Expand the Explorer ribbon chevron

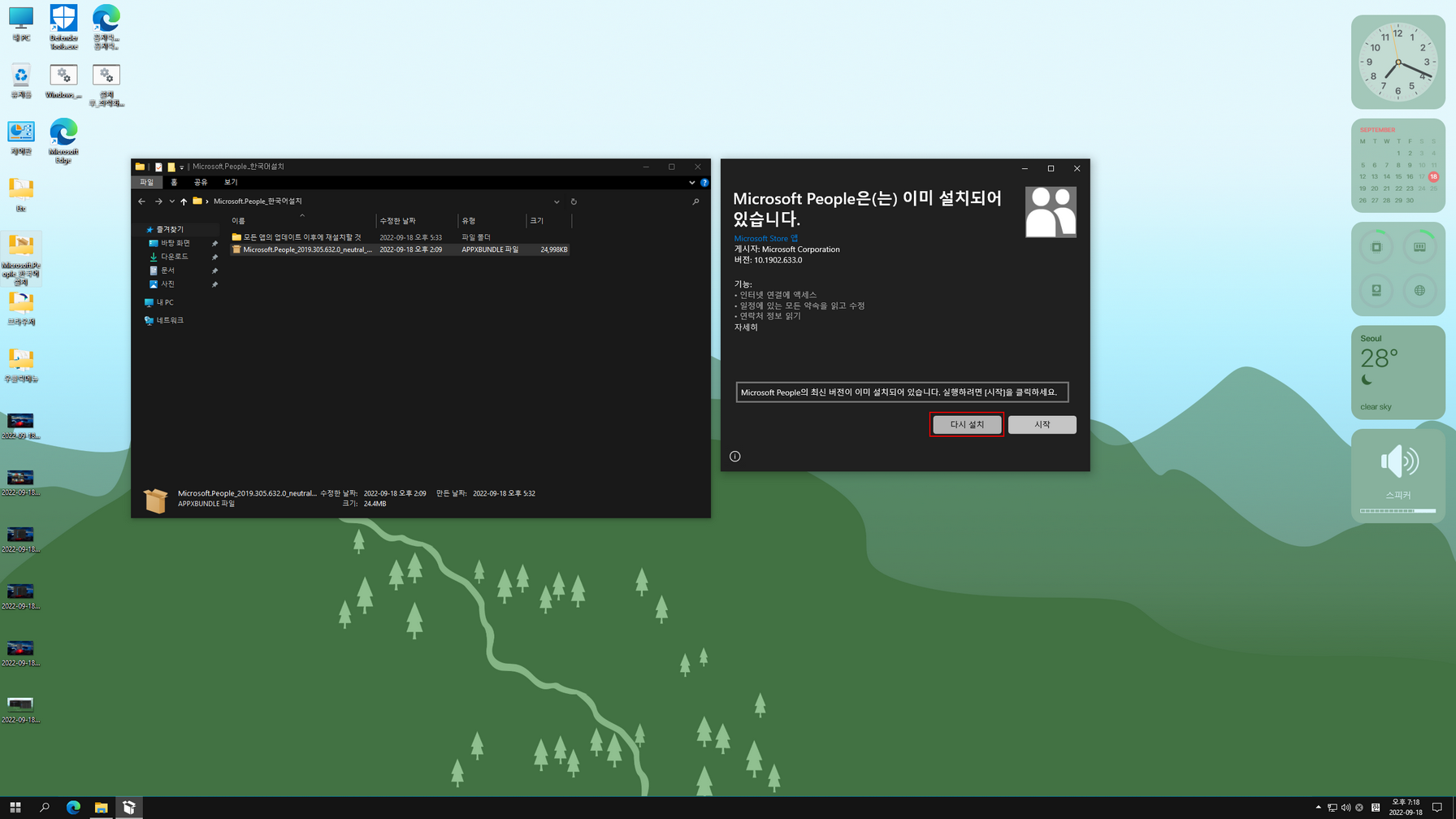pos(692,183)
